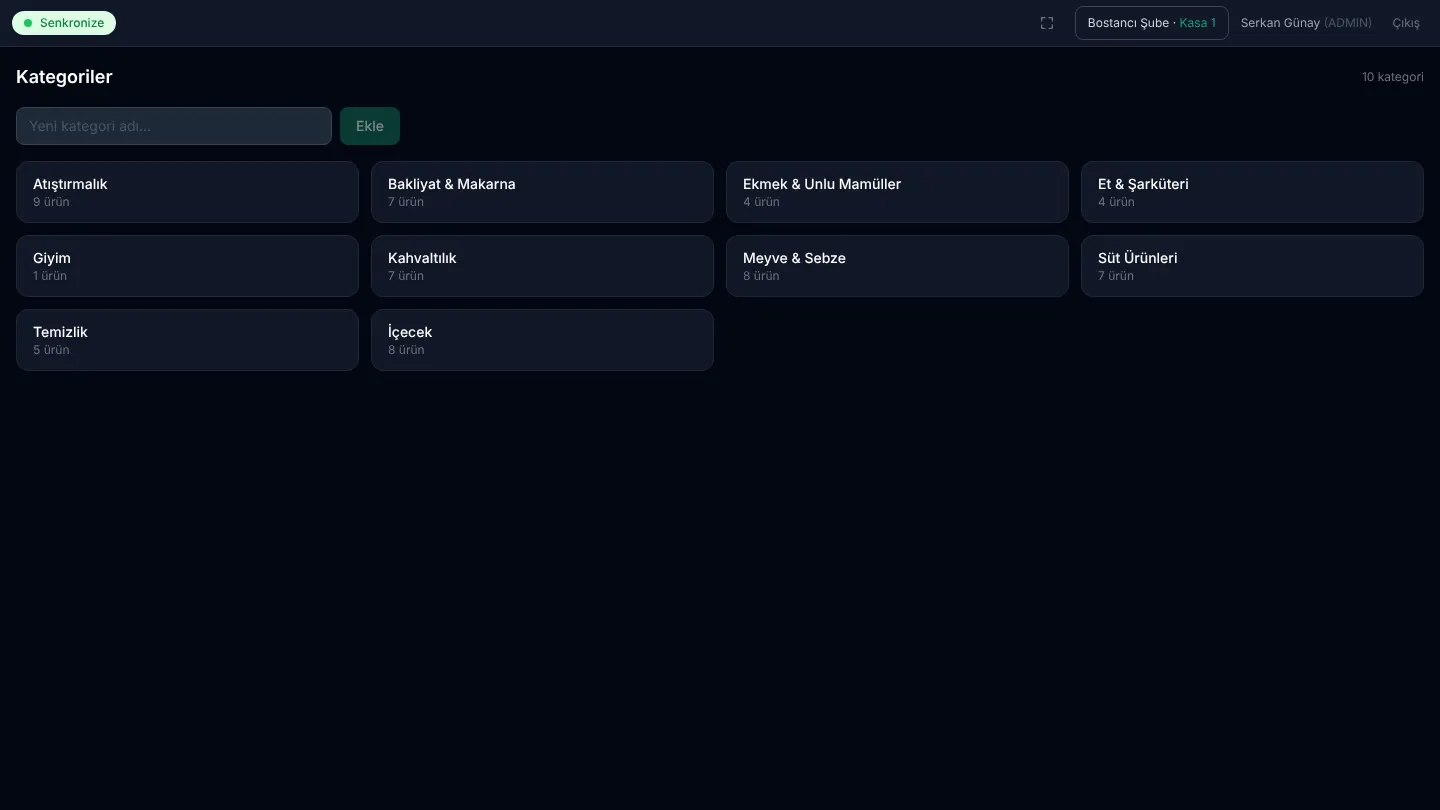Viewport: 1440px width, 810px height.
Task: Open Bostancı Şube Kasa 1 selector
Action: 1151,23
